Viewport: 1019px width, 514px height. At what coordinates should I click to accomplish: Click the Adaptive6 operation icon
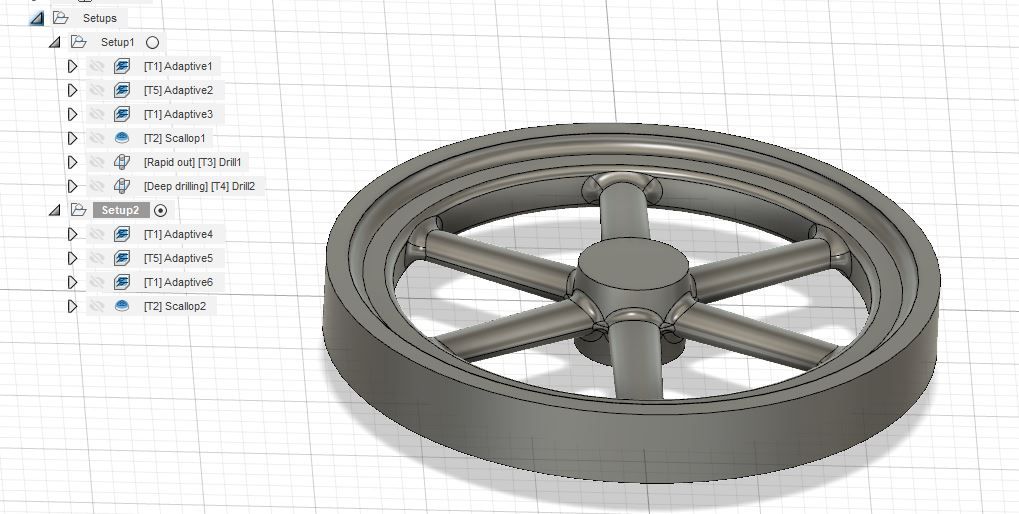coord(122,282)
